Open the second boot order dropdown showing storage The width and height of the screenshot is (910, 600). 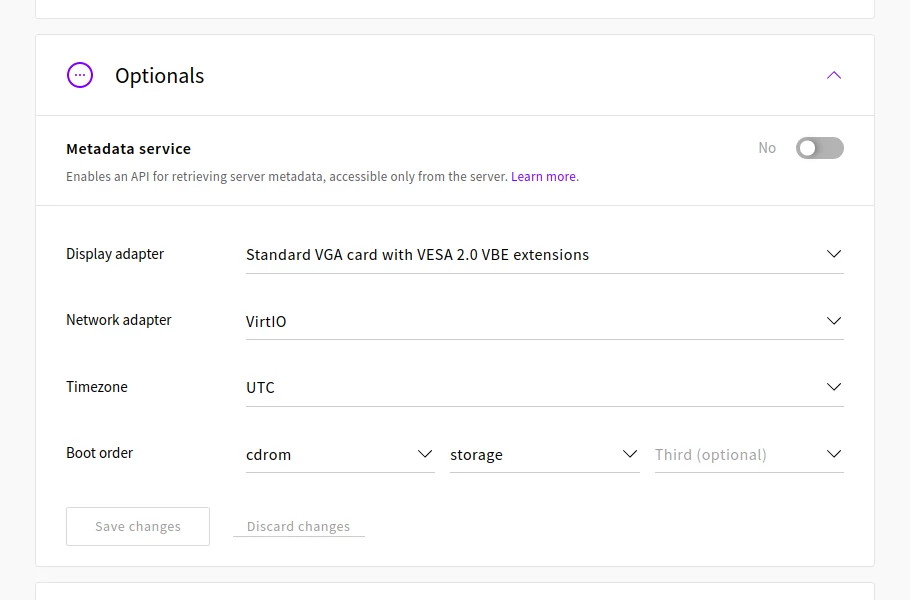click(544, 454)
